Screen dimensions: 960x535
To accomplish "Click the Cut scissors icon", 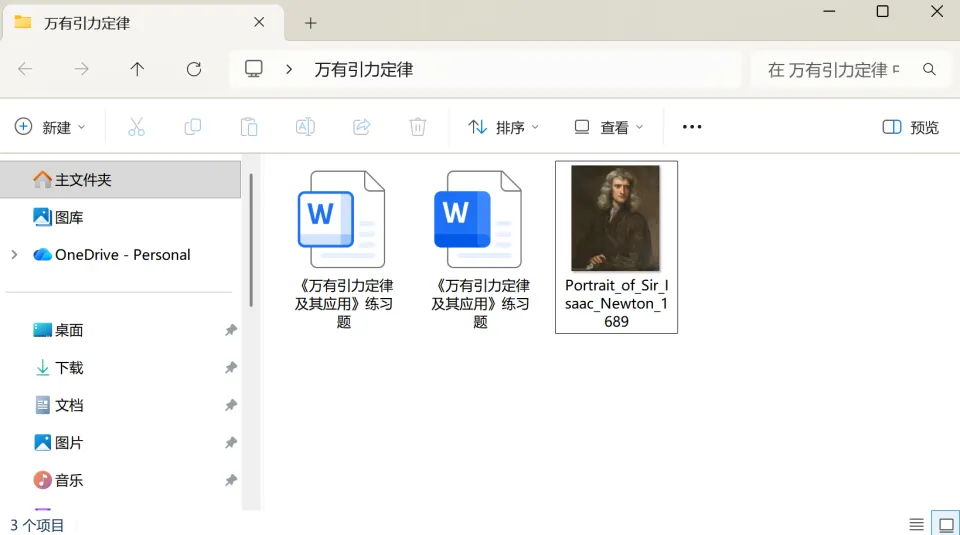I will (x=137, y=127).
